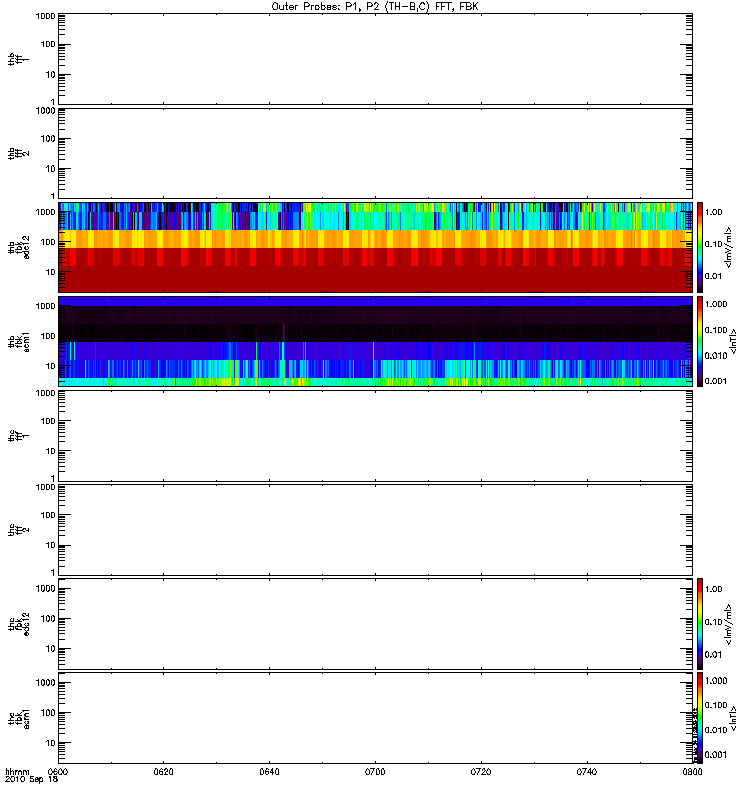
Task: Click the <|mV/m|> units label of thb edc12 color bar
Action: (x=728, y=247)
